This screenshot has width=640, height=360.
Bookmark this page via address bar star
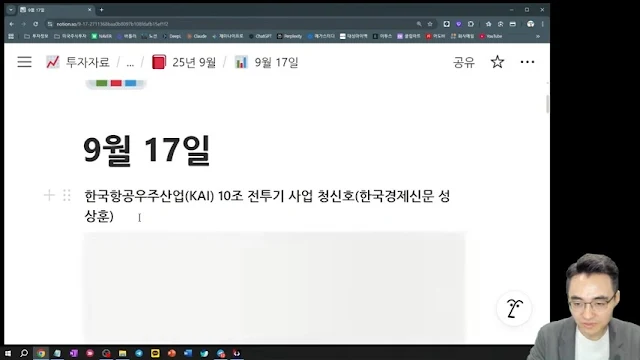(x=430, y=24)
